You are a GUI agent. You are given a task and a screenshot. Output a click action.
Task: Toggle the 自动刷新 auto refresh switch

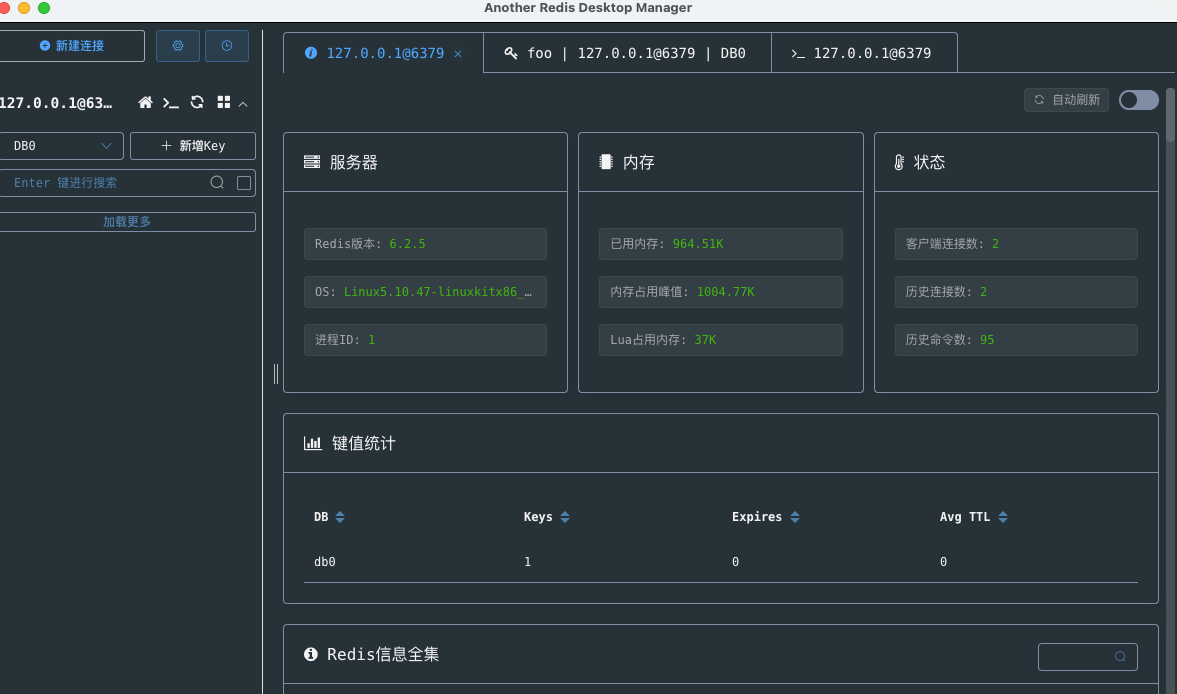pos(1138,100)
